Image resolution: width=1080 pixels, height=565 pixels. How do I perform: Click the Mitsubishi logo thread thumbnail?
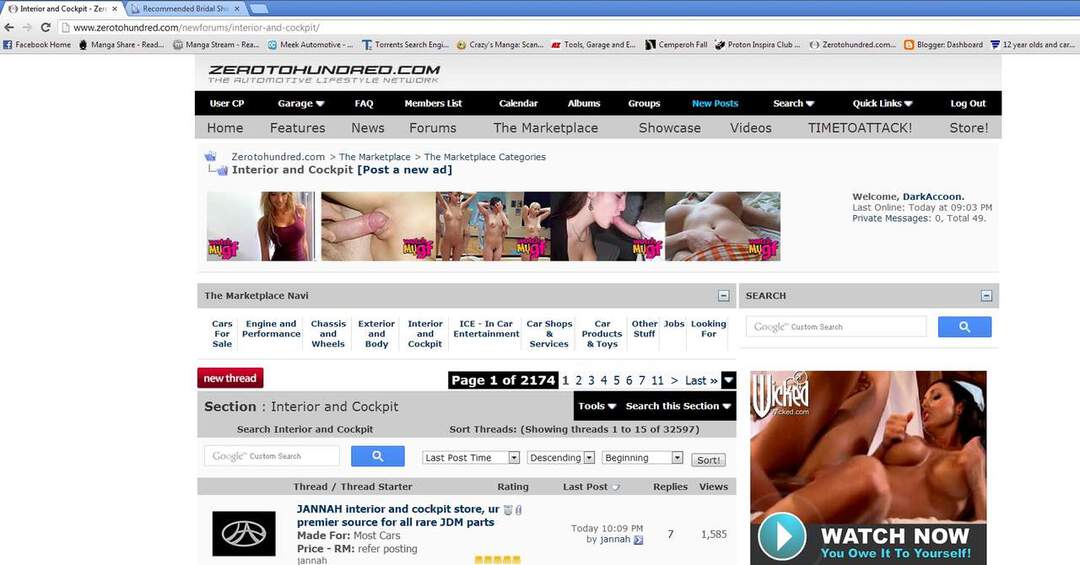point(243,534)
